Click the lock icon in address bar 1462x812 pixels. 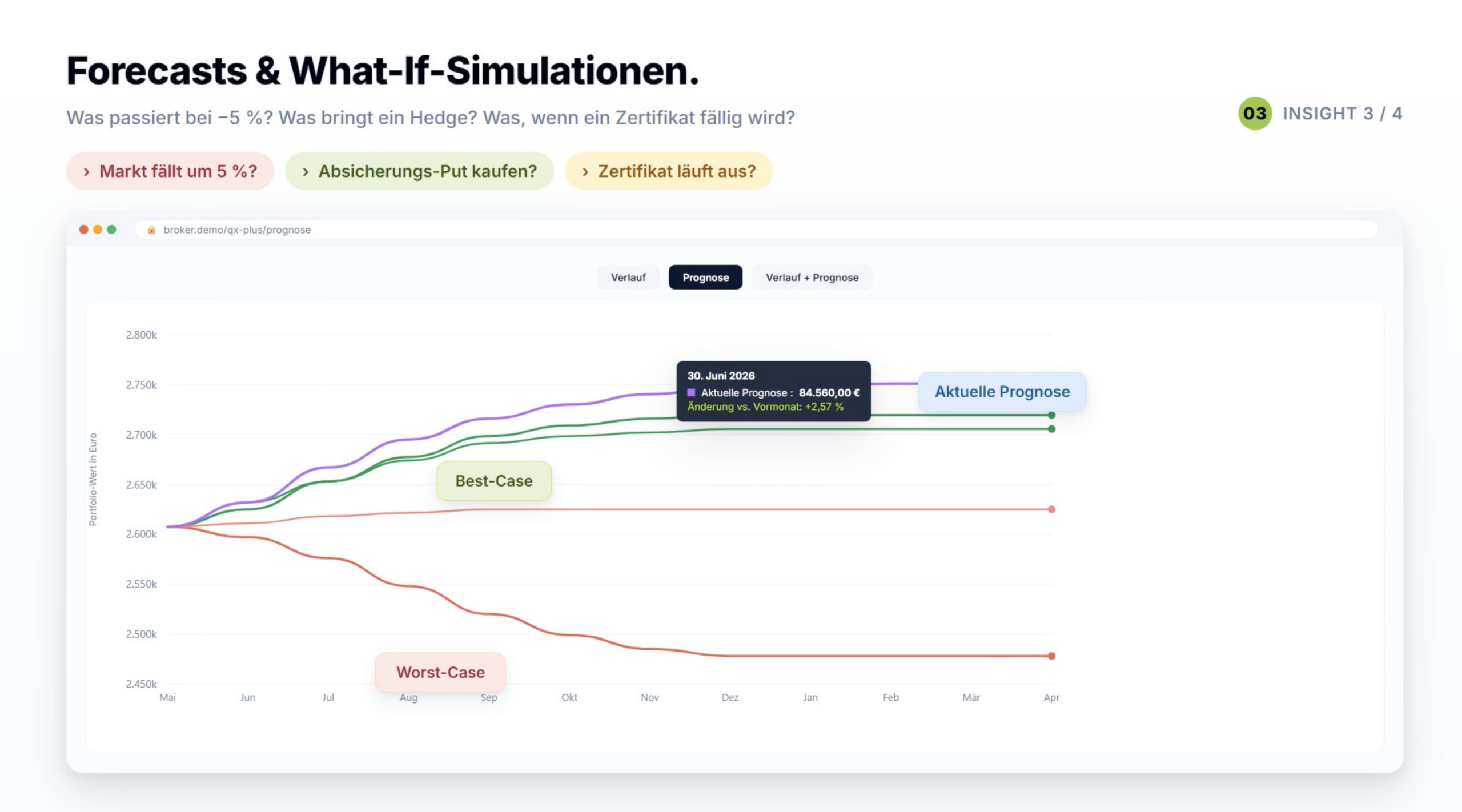coord(151,230)
